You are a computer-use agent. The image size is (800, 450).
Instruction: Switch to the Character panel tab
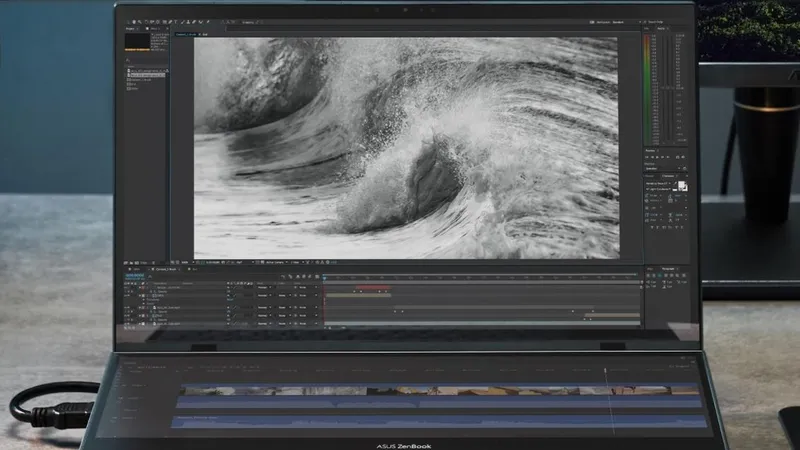click(668, 176)
